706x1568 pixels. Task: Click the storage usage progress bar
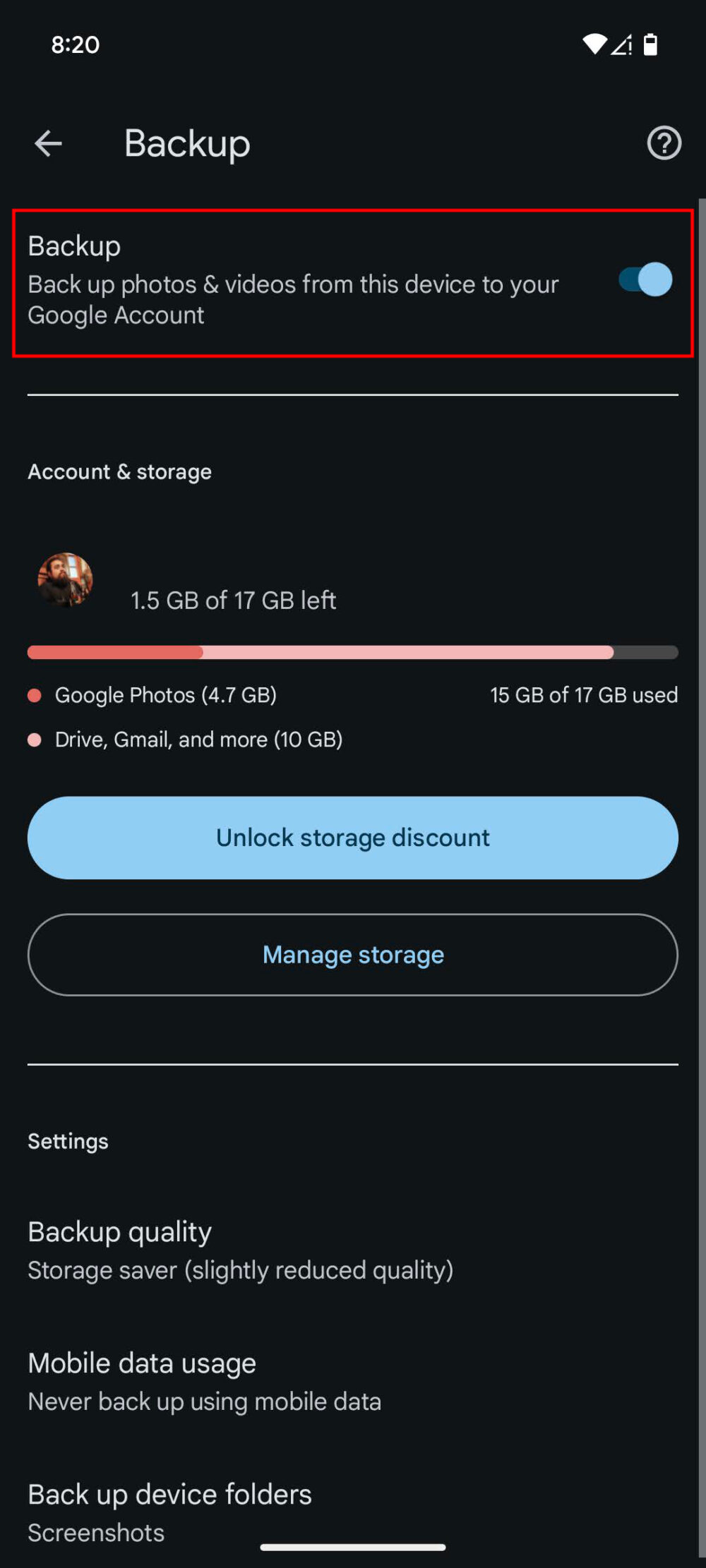pyautogui.click(x=352, y=652)
